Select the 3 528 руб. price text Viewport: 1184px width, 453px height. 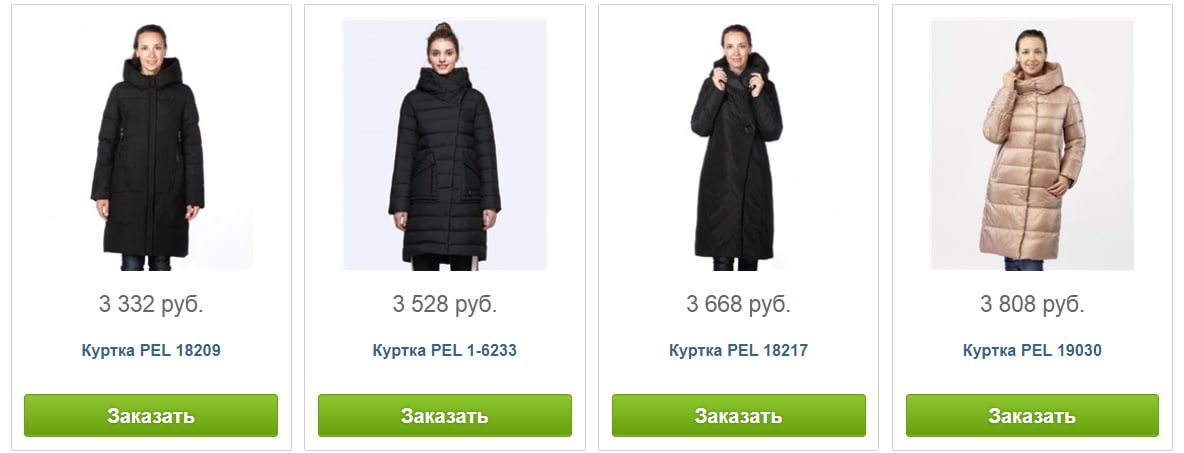pos(445,304)
